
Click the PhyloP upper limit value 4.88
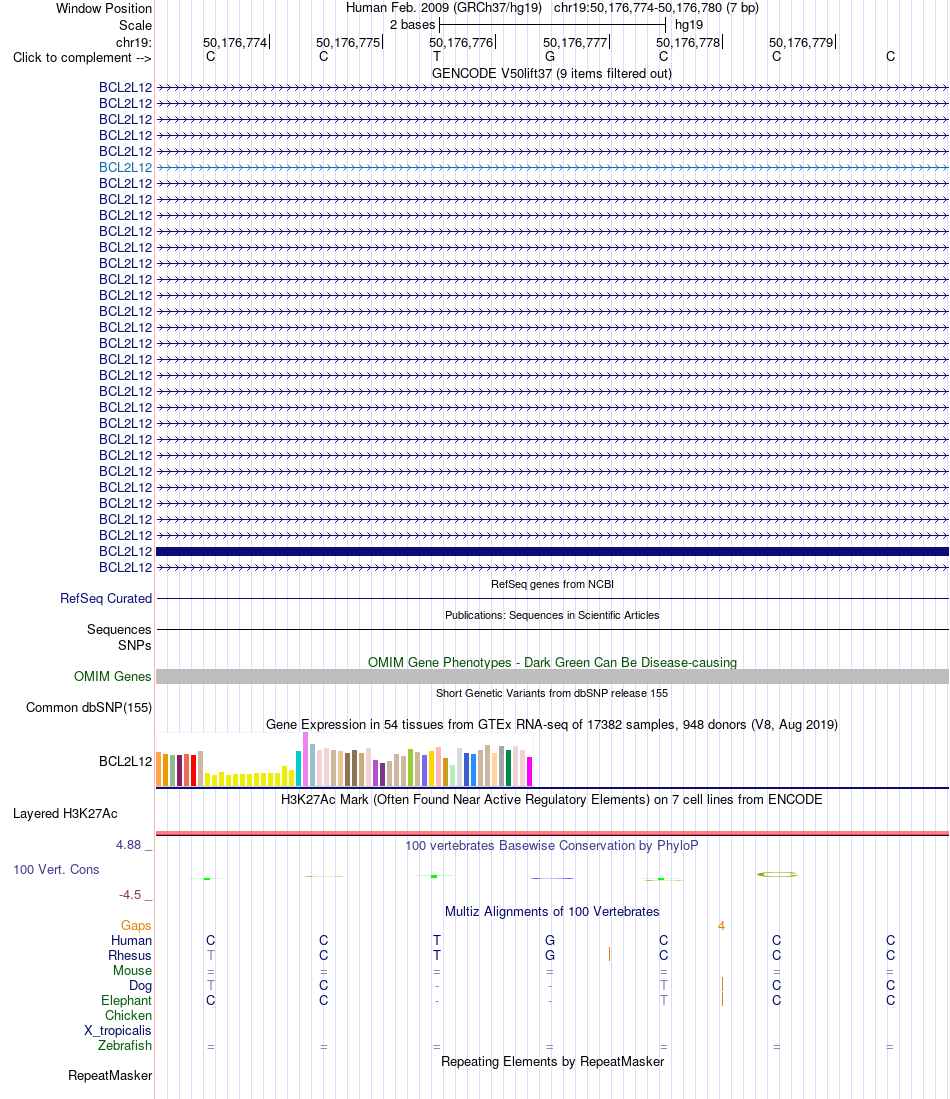[x=128, y=845]
